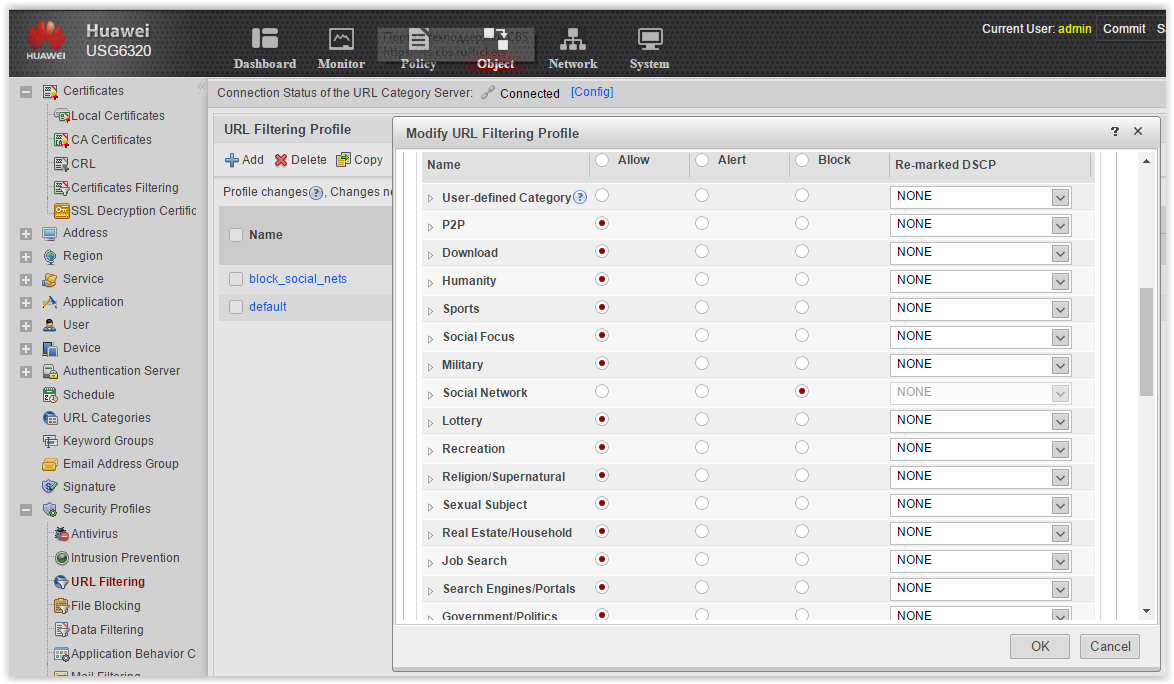
Task: Select all profiles header checkbox
Action: tap(236, 235)
